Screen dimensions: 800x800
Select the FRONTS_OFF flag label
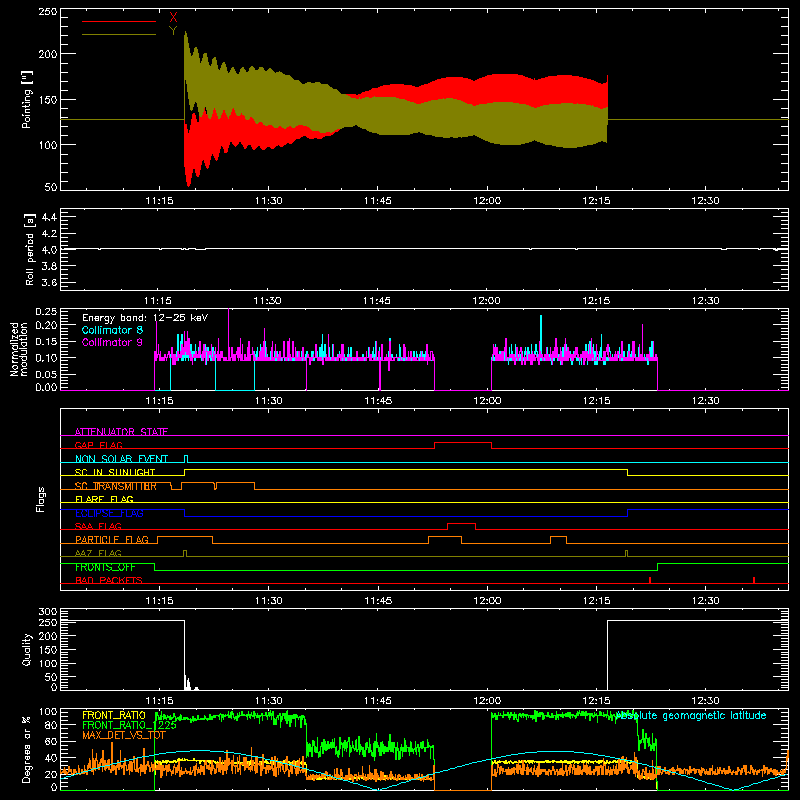[x=105, y=567]
